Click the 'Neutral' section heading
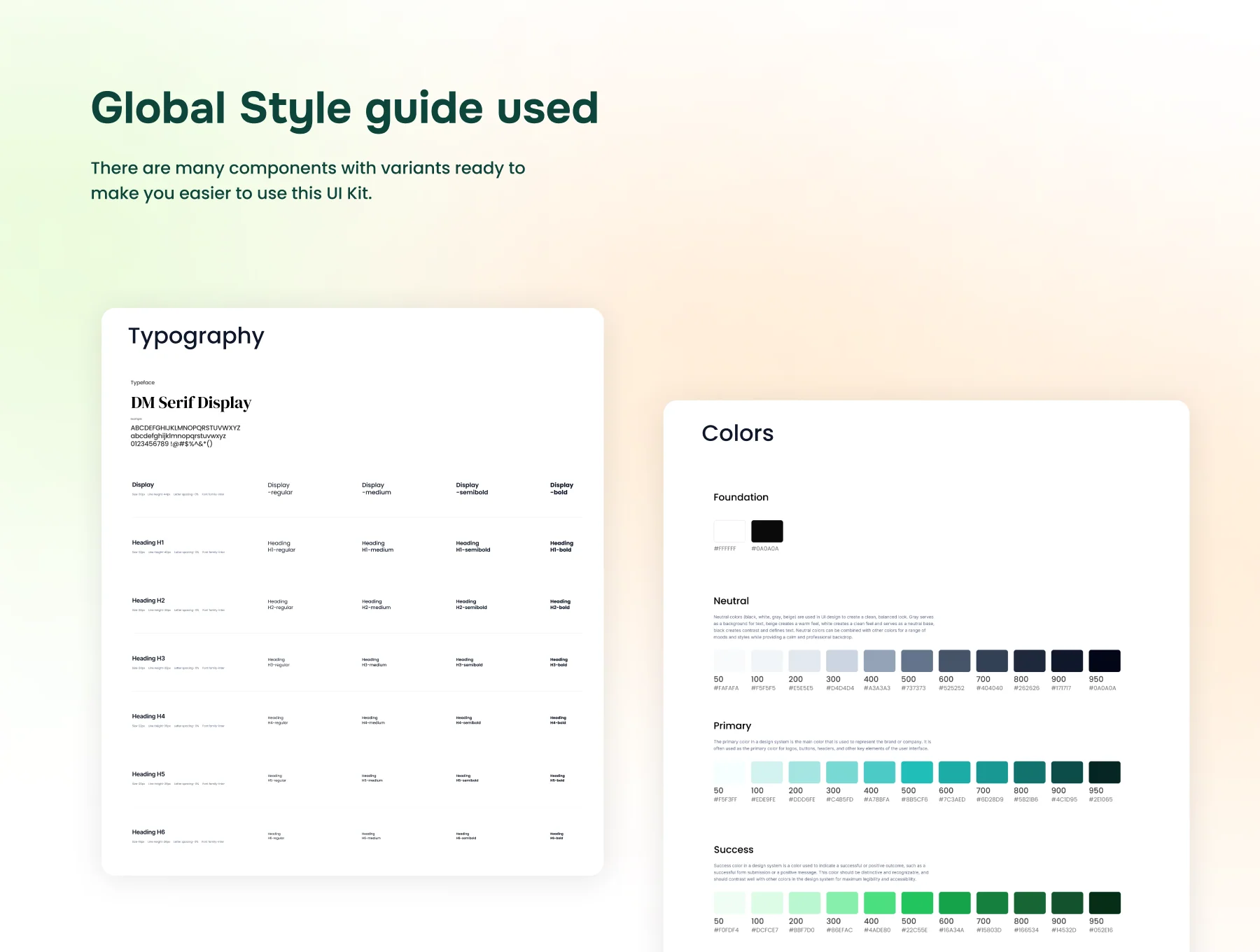 (x=731, y=601)
